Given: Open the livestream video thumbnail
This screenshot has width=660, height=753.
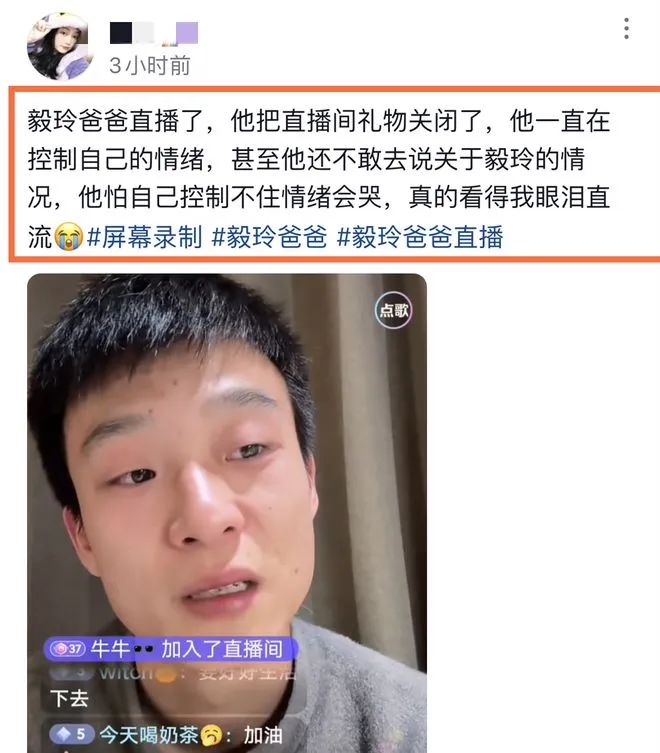Looking at the screenshot, I should 227,513.
